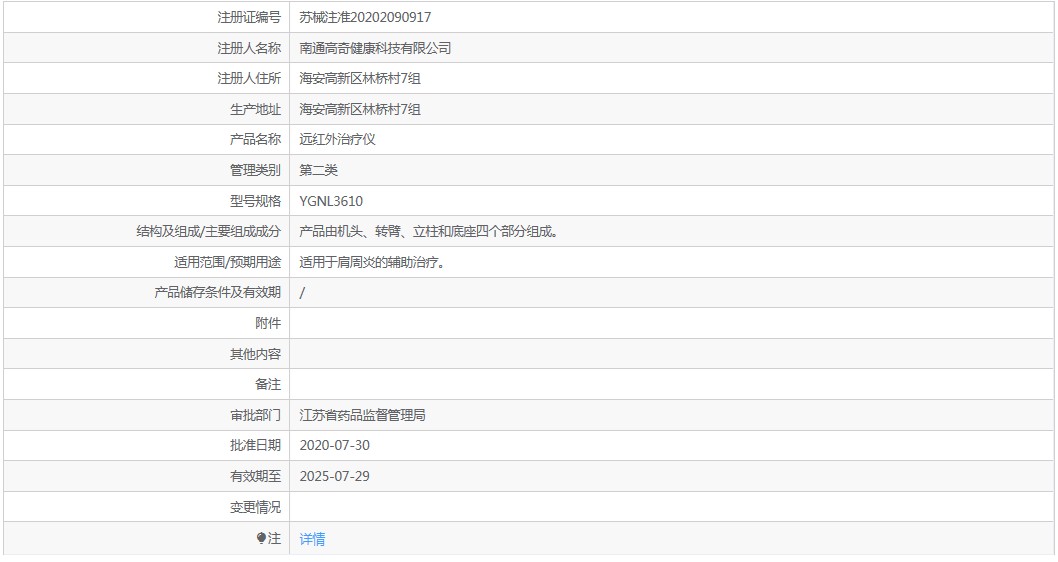Select expiry date 2025-07-29
Image resolution: width=1058 pixels, height=562 pixels.
click(x=335, y=476)
